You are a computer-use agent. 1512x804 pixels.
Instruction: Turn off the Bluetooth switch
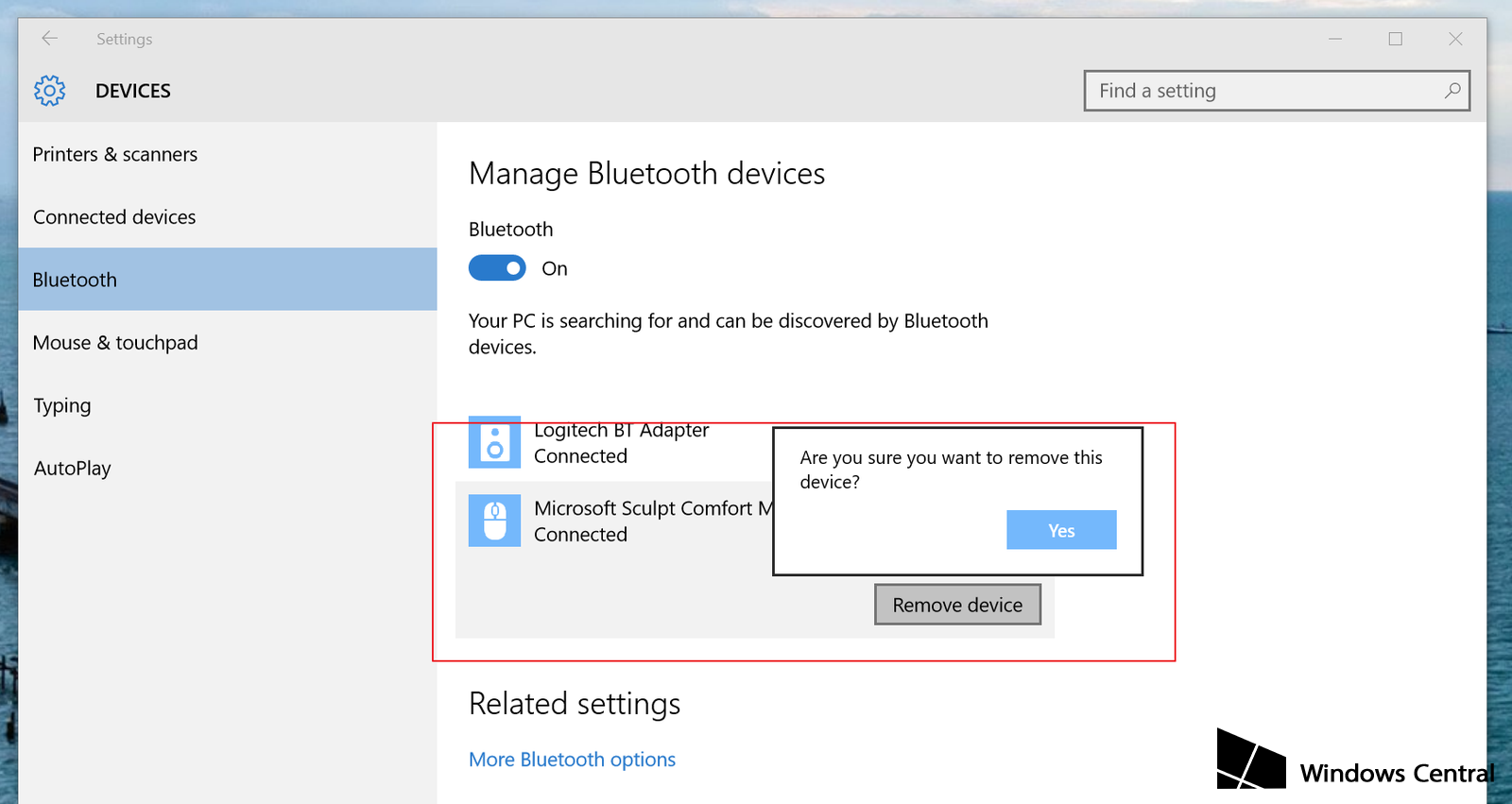[497, 268]
